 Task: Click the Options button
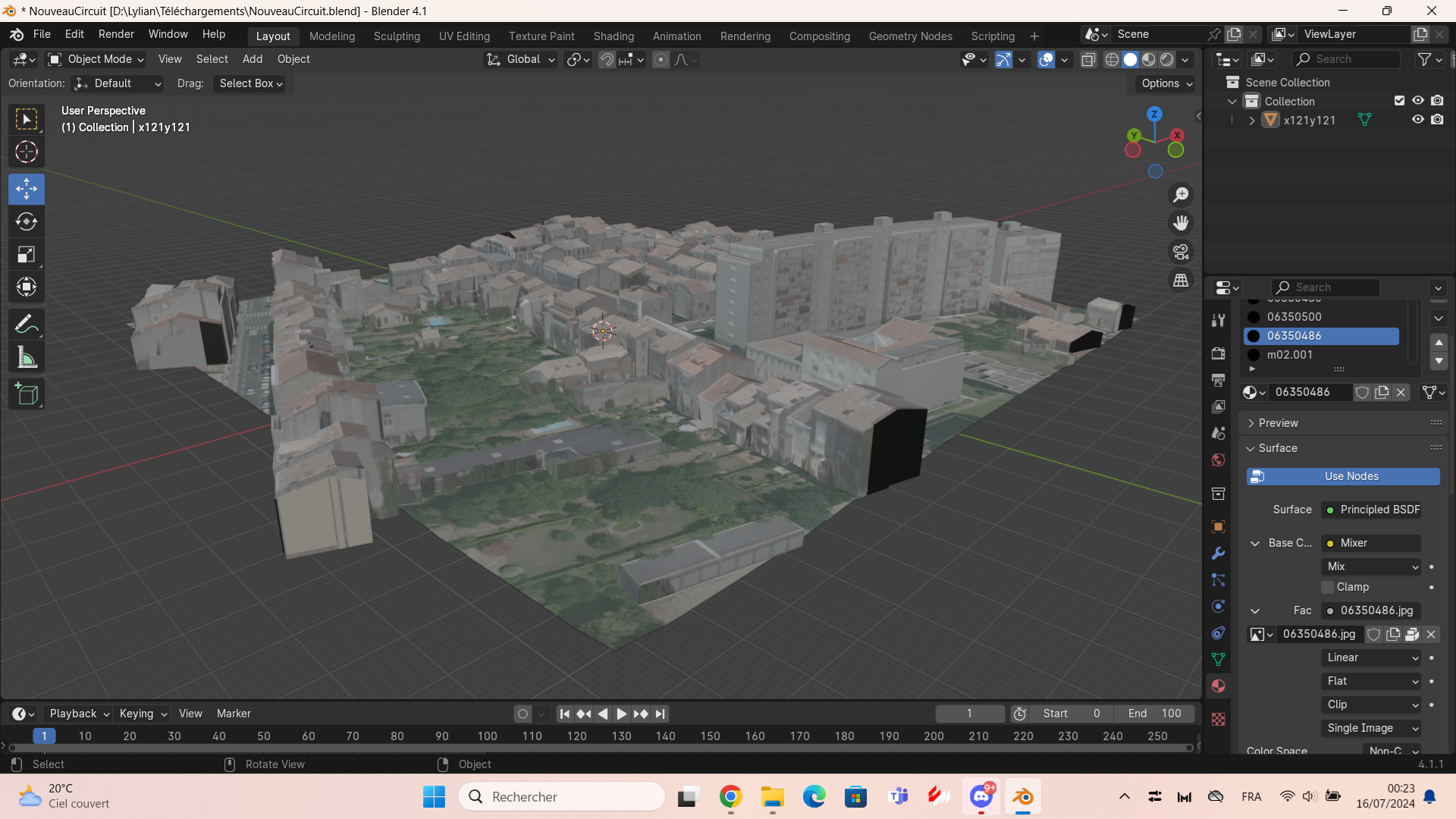click(x=1167, y=83)
